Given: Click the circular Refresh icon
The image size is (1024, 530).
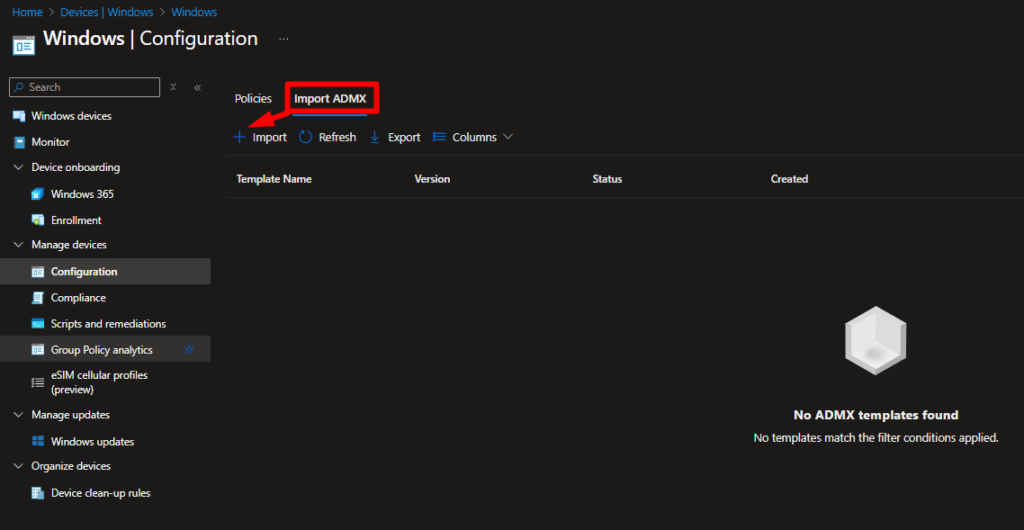Looking at the screenshot, I should pos(306,138).
